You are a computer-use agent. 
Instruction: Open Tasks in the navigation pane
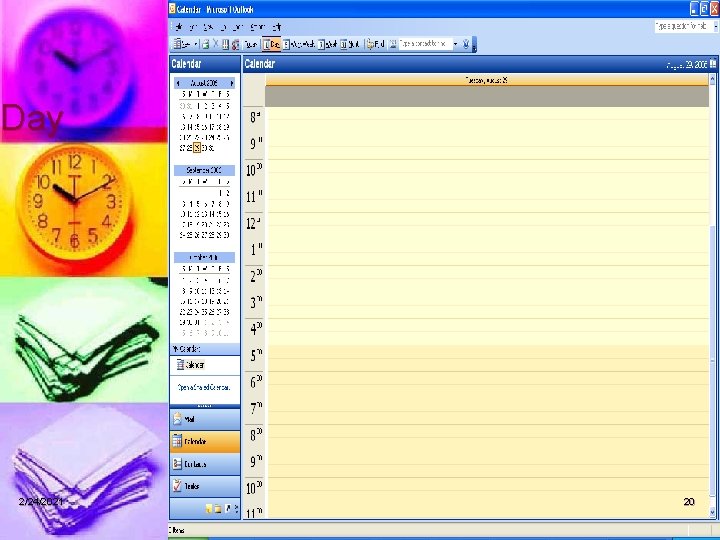205,486
